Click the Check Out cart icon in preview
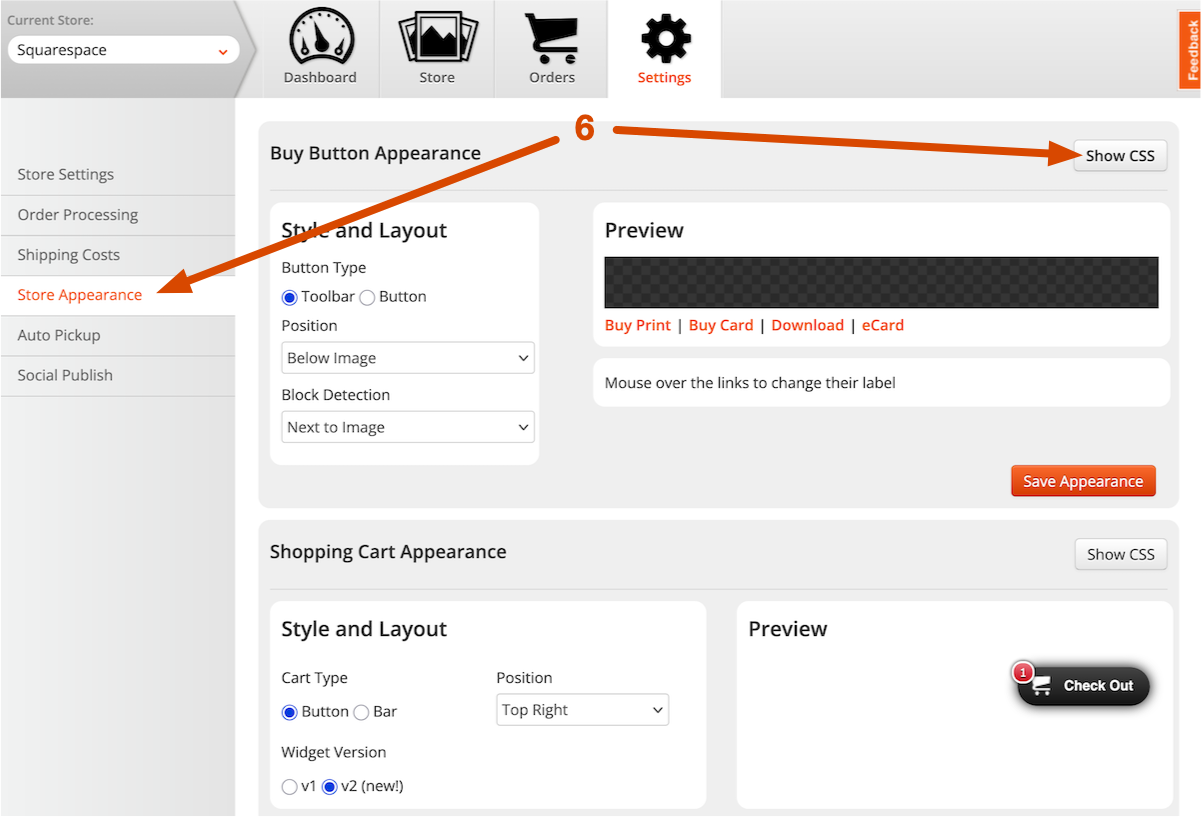The width and height of the screenshot is (1201, 817). tap(1042, 686)
